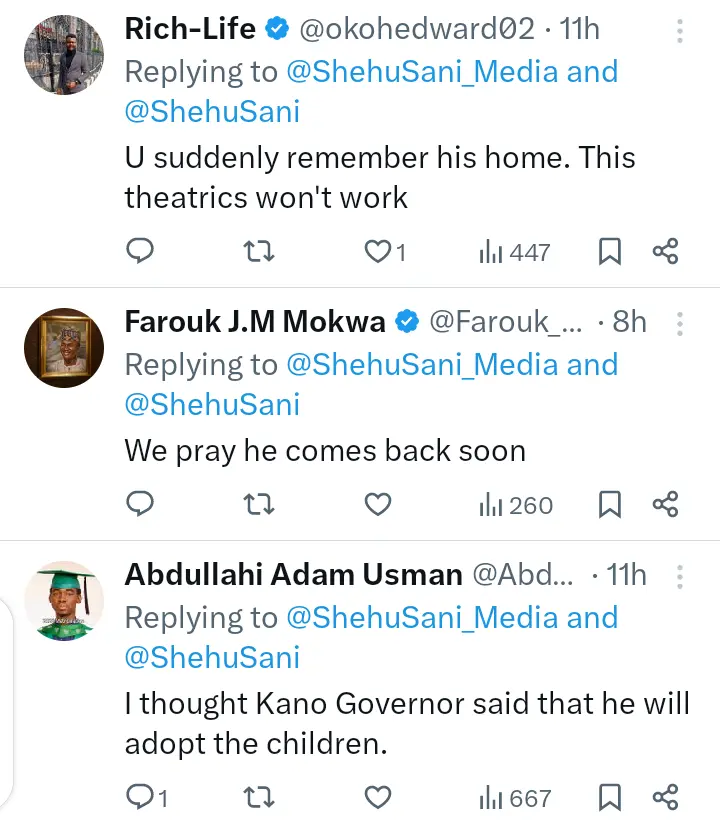
Task: Retweet Rich-Life's reply
Action: click(x=259, y=252)
